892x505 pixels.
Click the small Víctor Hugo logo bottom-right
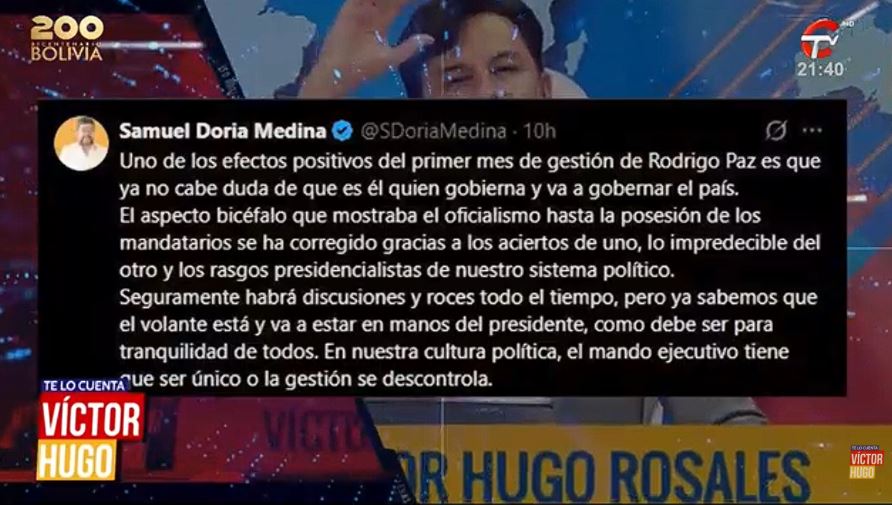click(866, 462)
